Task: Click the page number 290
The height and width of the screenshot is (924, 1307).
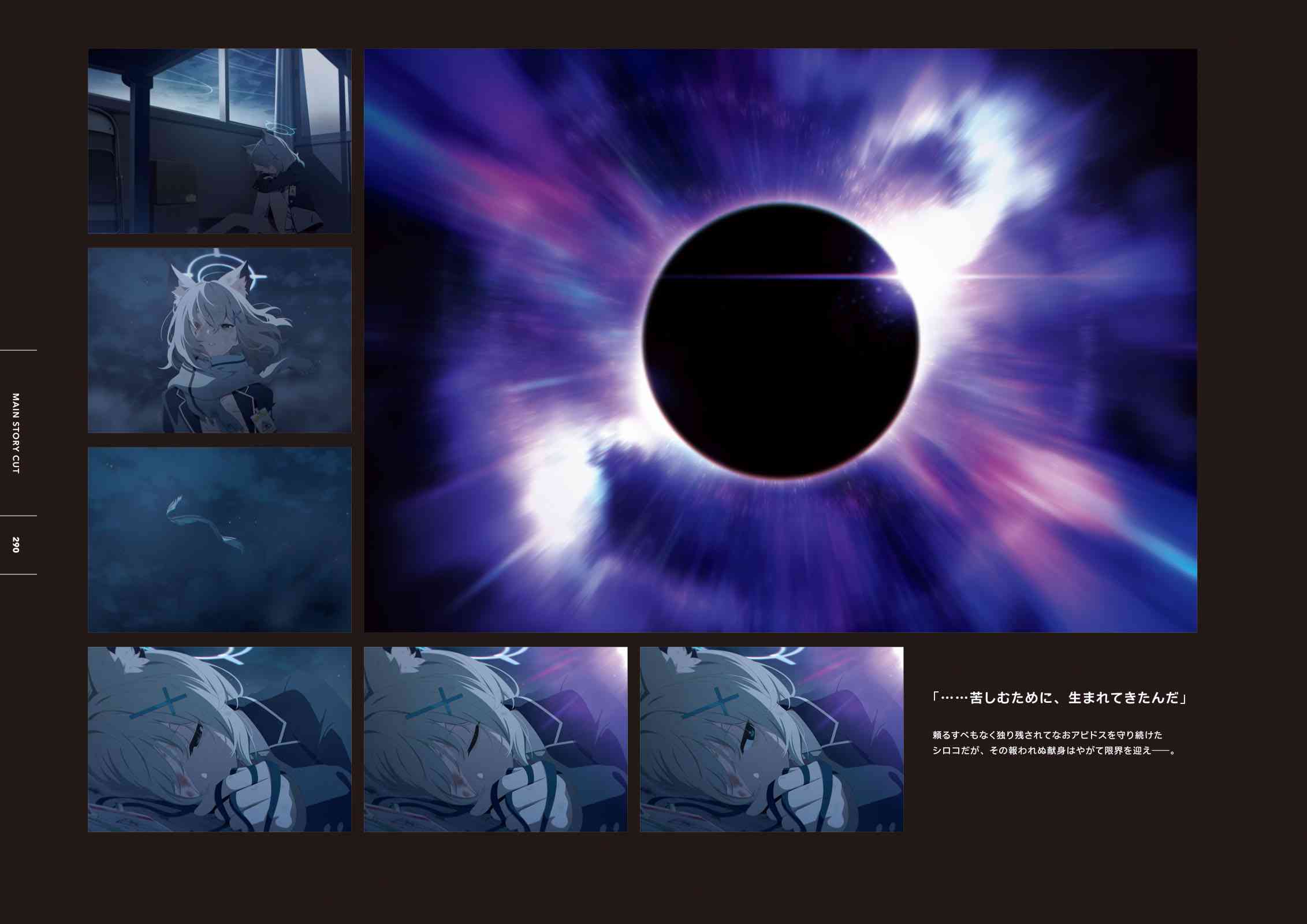Action: 16,545
